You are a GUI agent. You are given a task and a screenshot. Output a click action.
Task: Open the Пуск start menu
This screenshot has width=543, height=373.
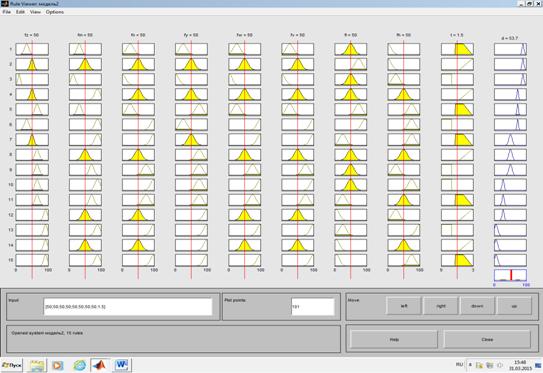coord(12,365)
